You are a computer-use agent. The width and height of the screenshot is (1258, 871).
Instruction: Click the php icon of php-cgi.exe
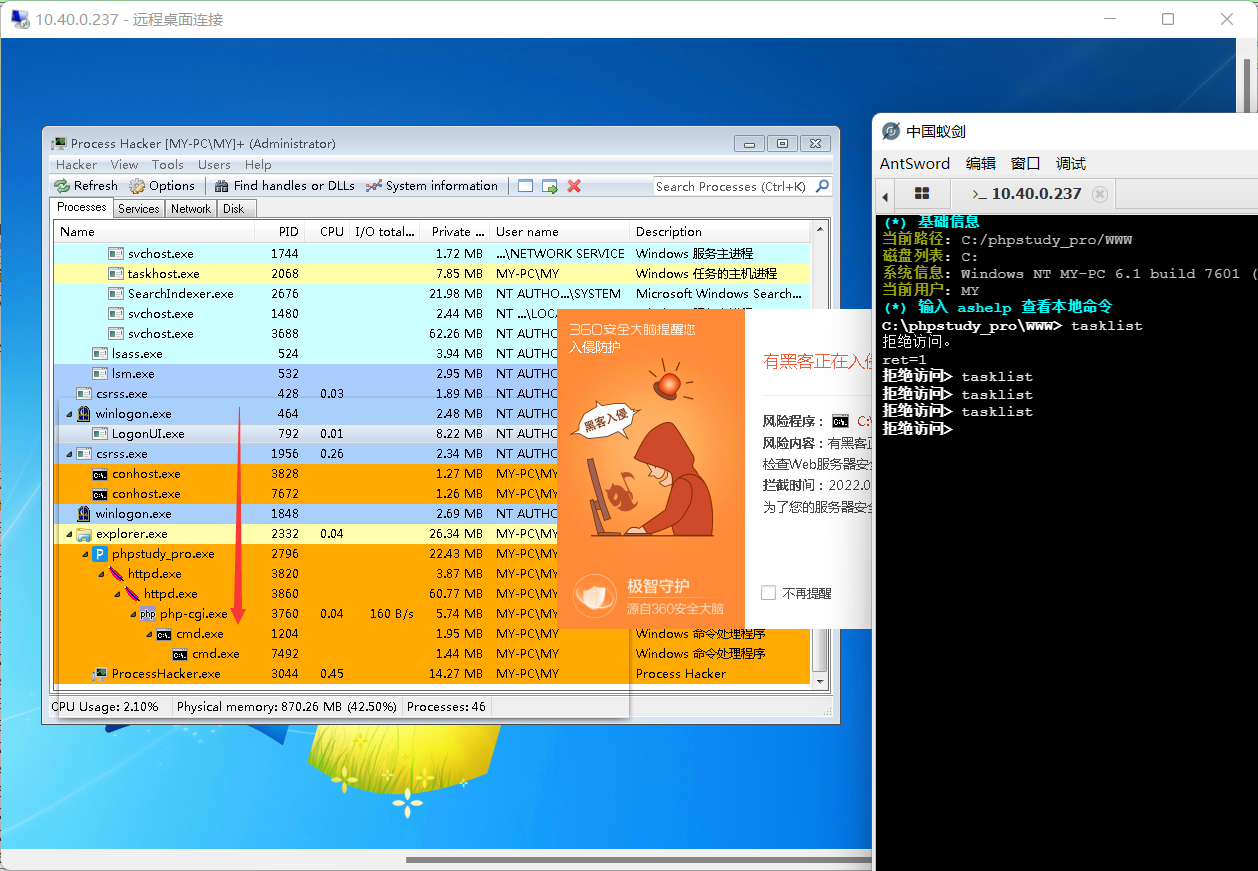point(148,614)
